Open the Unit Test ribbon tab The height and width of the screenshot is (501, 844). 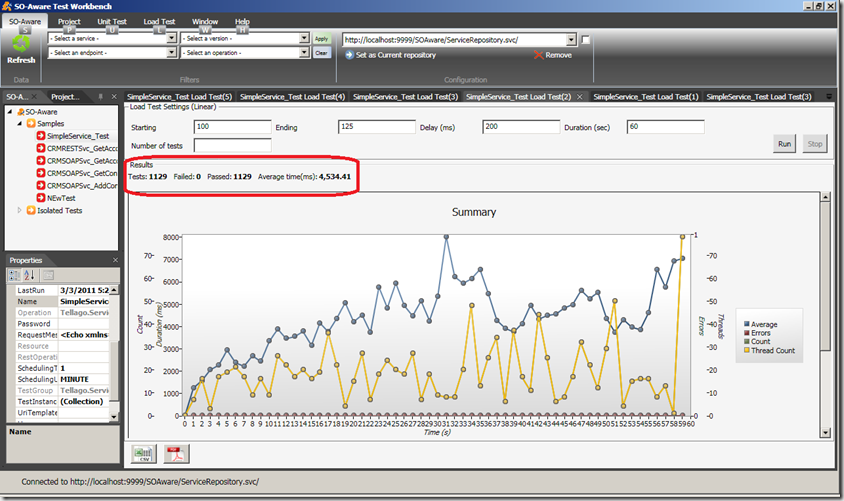tap(112, 22)
